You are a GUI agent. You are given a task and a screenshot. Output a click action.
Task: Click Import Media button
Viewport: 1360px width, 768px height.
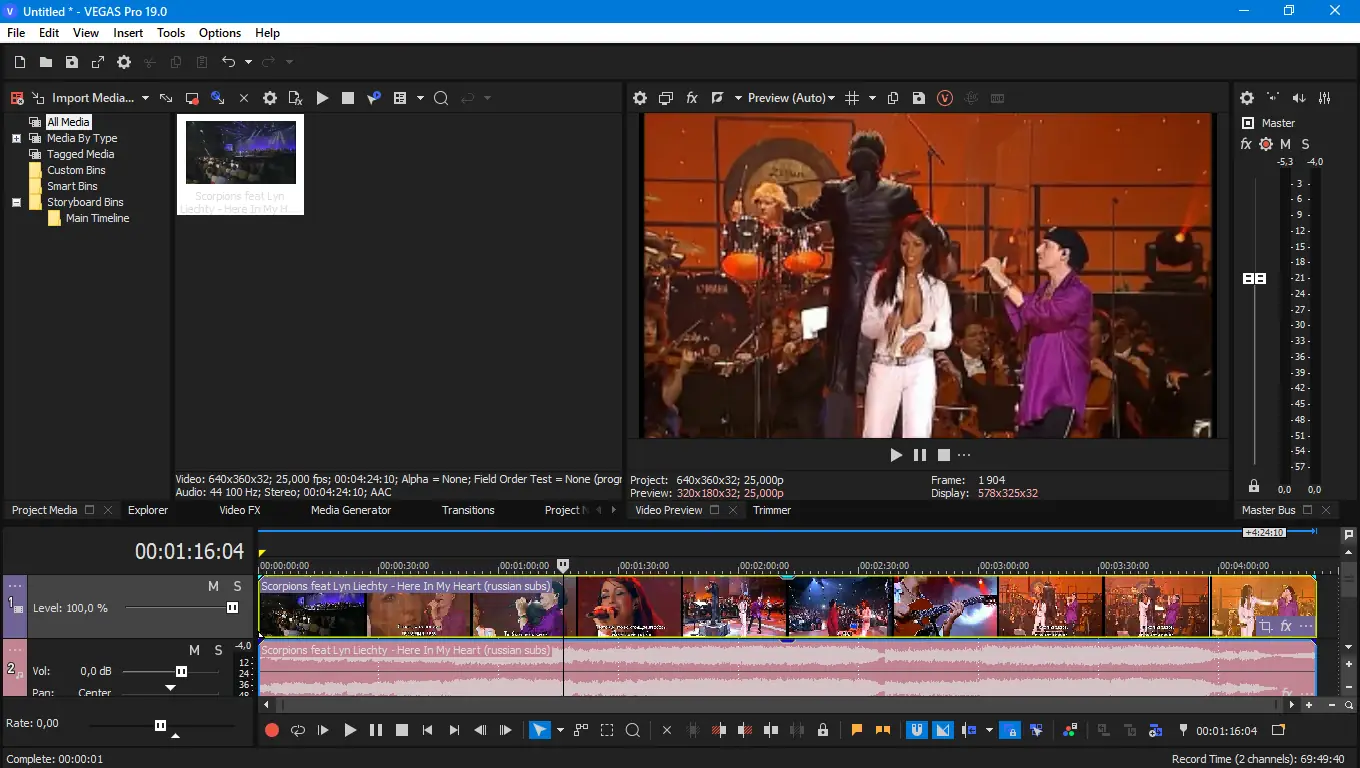pyautogui.click(x=84, y=98)
